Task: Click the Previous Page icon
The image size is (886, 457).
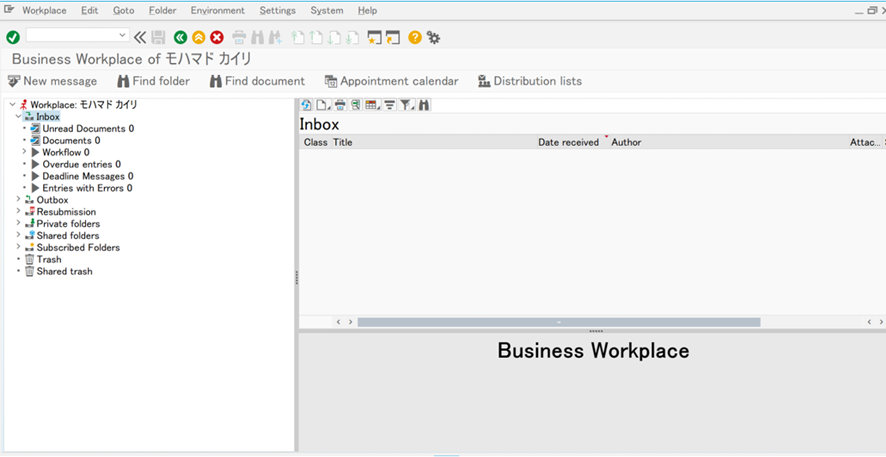Action: [316, 37]
